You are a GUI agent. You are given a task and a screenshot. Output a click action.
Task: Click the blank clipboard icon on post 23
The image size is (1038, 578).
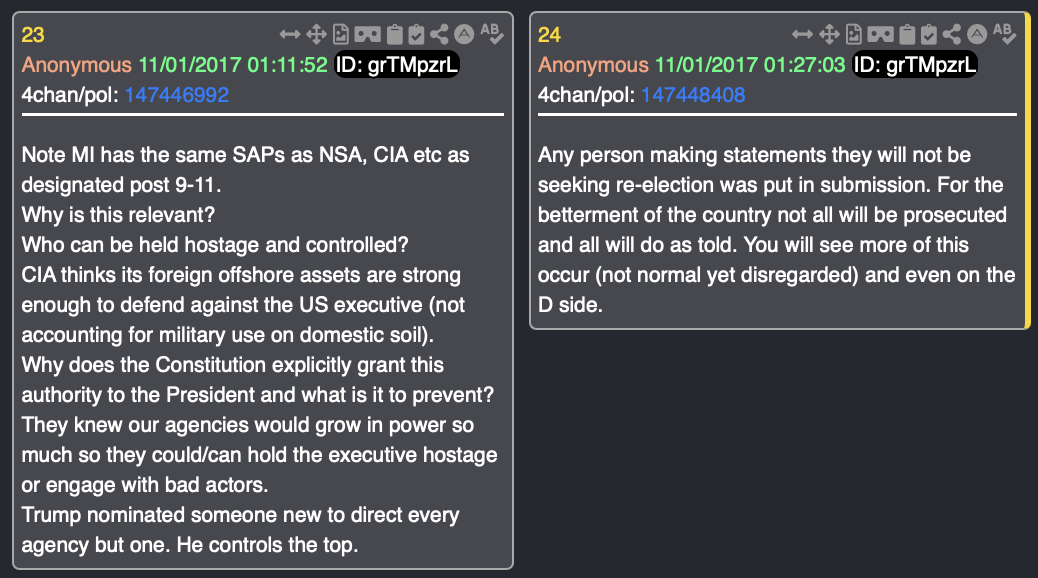point(394,34)
